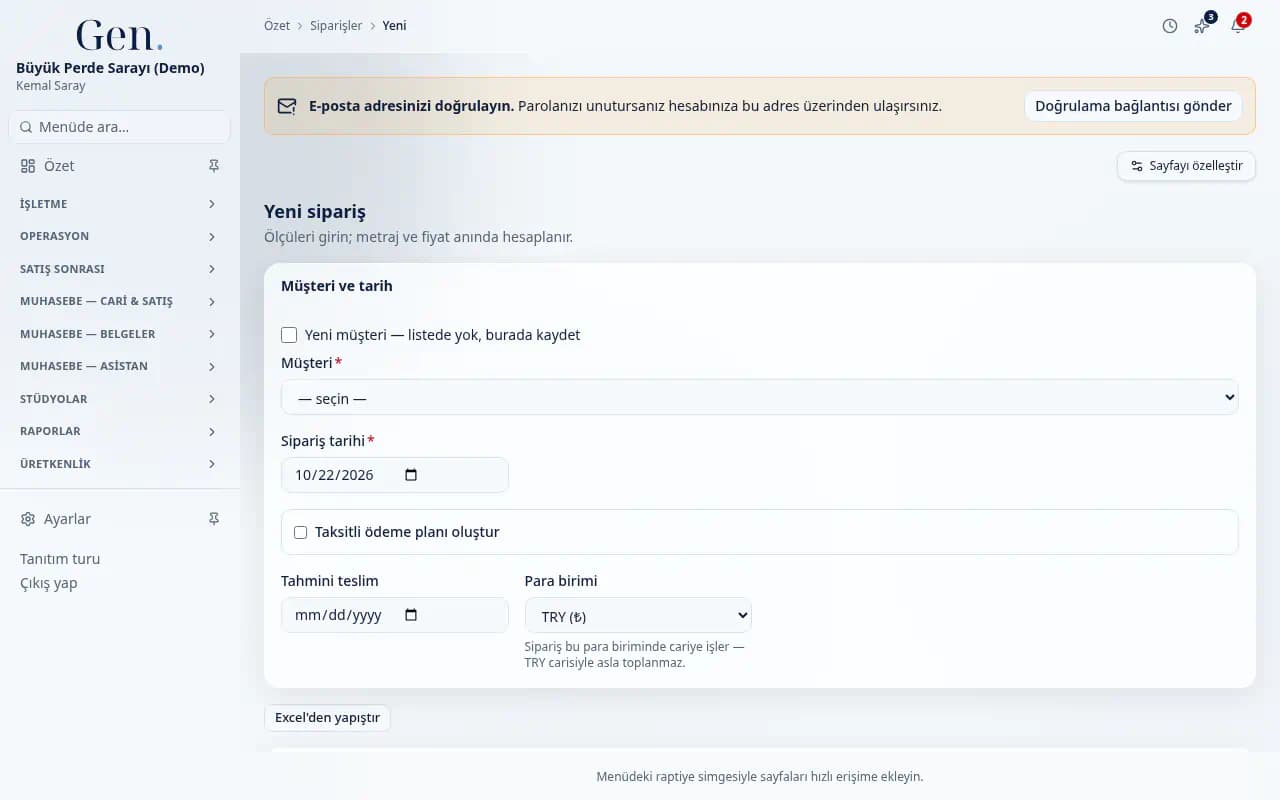Click the Sayfayı özelleştir button

click(1186, 166)
